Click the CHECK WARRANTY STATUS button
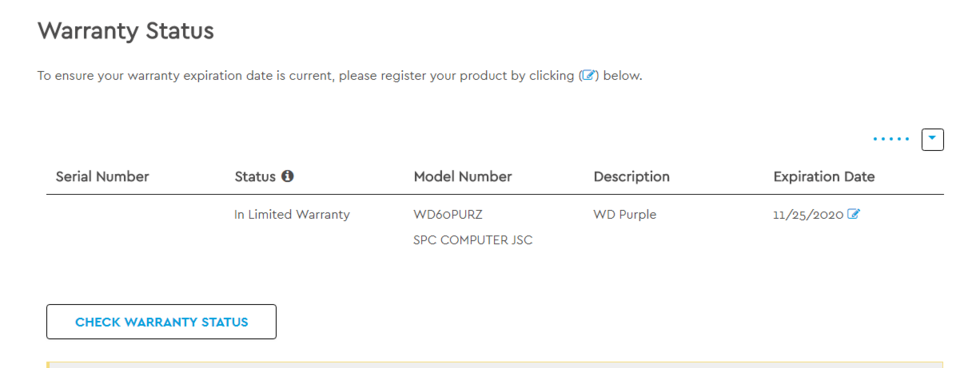The height and width of the screenshot is (368, 960). (161, 321)
